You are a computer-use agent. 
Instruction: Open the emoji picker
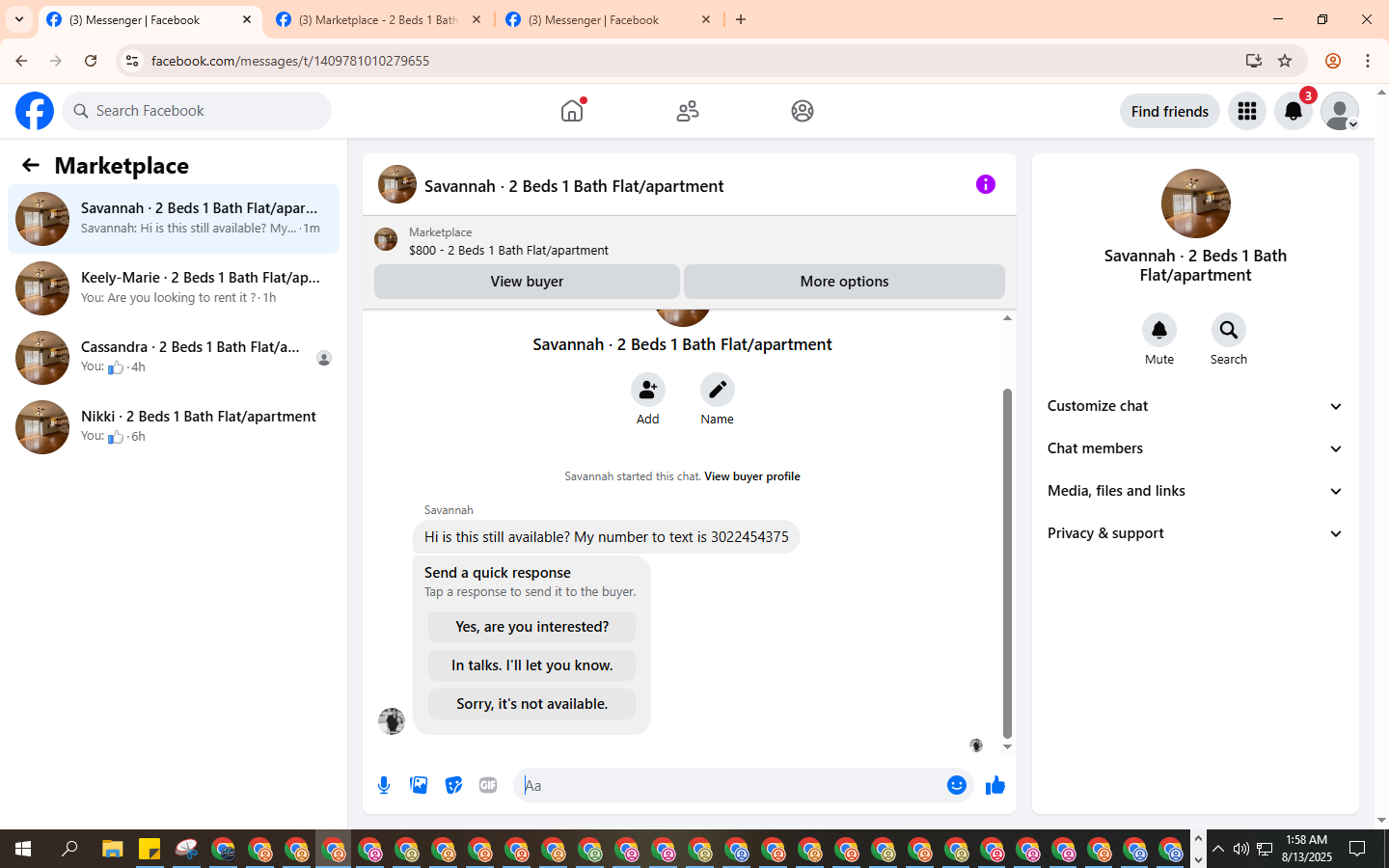[x=957, y=785]
